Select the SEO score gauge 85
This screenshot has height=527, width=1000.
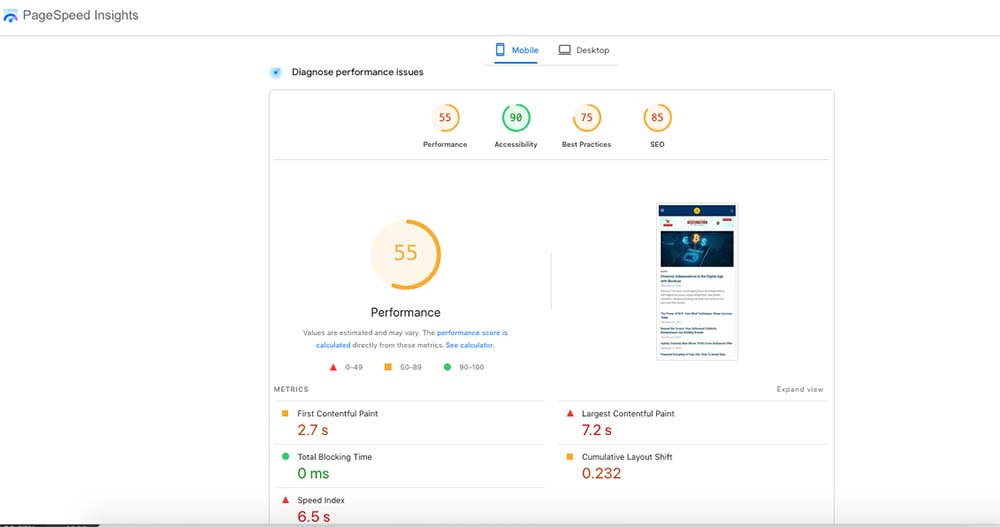[657, 118]
